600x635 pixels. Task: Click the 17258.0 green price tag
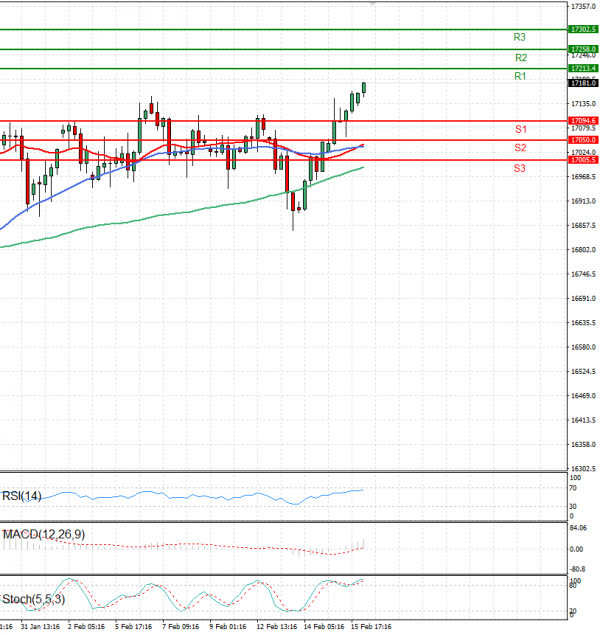(582, 48)
